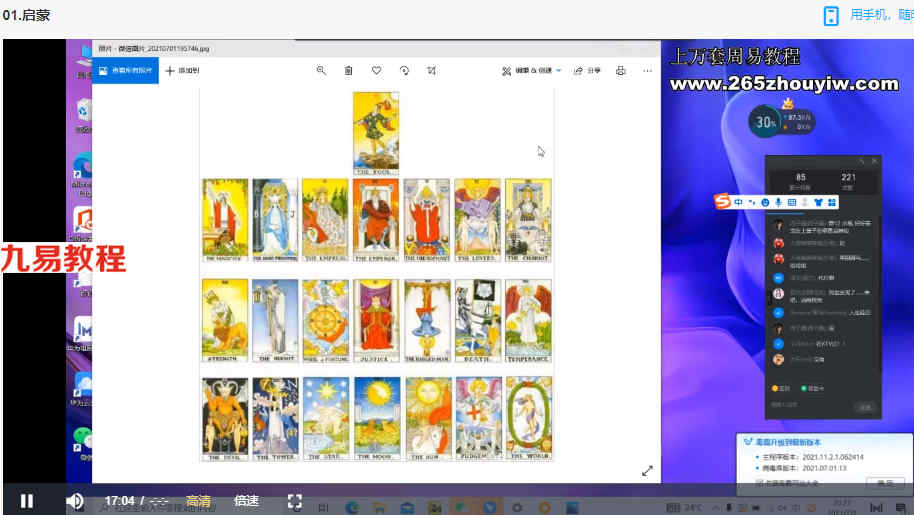The width and height of the screenshot is (914, 515).
Task: Delete the photo with trash icon
Action: pos(349,70)
